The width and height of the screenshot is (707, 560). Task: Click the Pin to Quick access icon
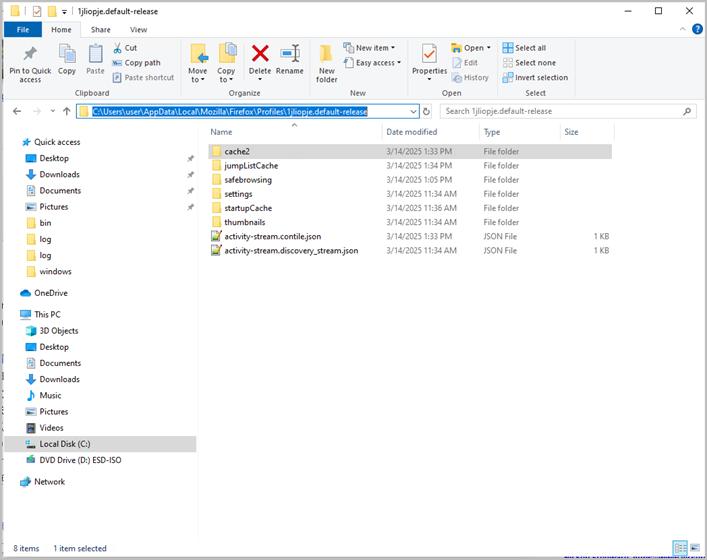[30, 54]
